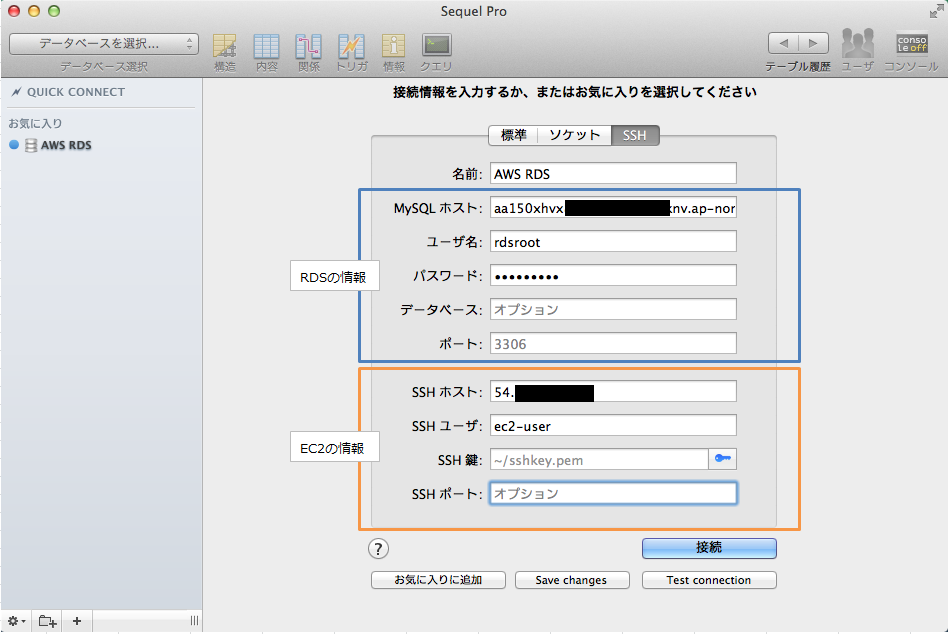This screenshot has height=634, width=948.
Task: Switch to the ソケット connection tab
Action: tap(574, 135)
